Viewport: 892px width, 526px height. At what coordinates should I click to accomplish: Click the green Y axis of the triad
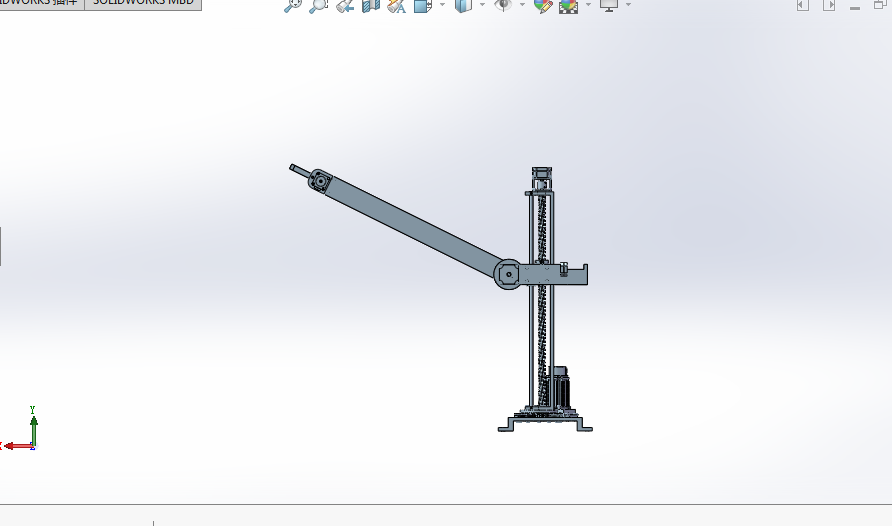click(x=34, y=430)
